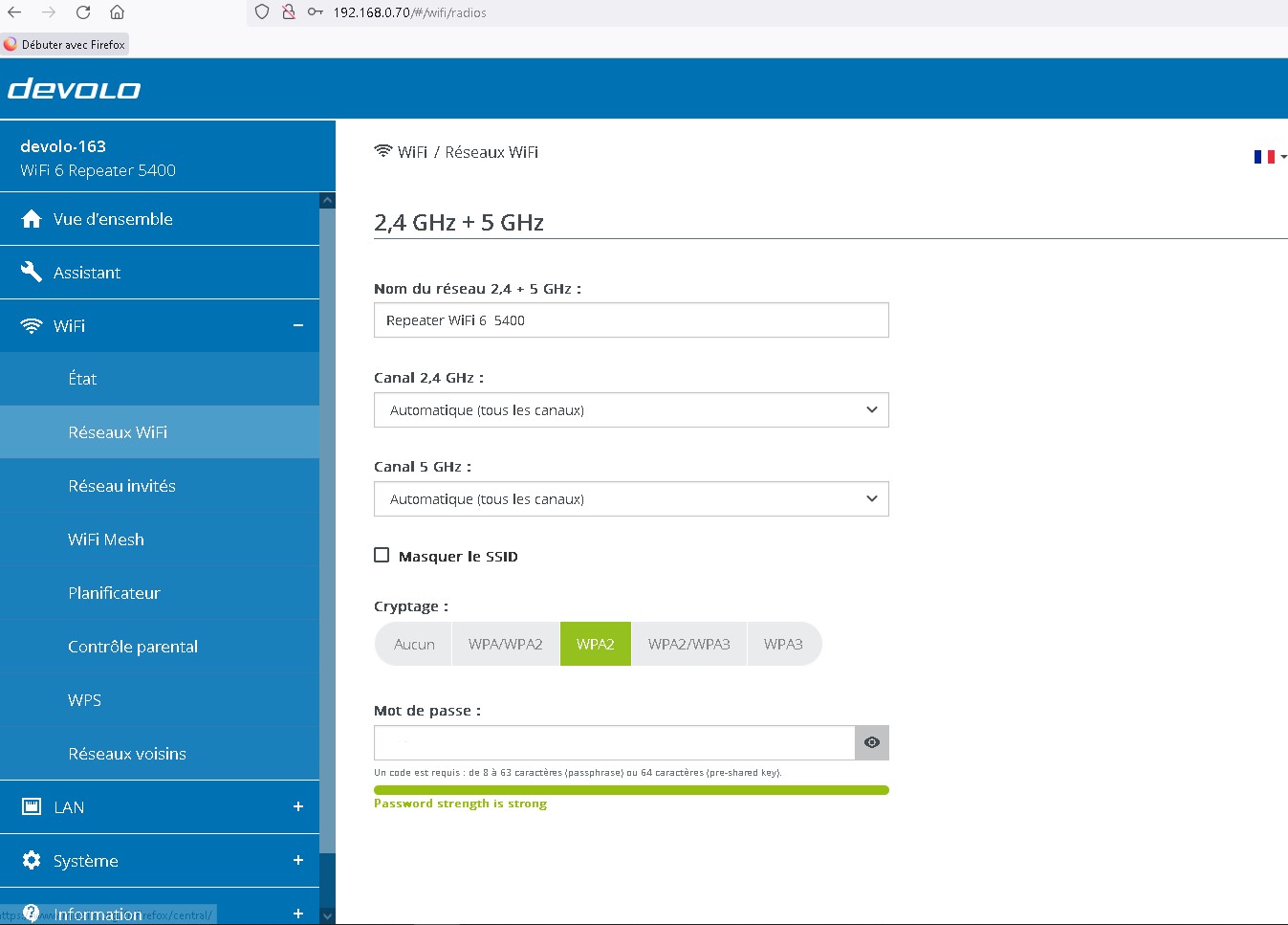1288x925 pixels.
Task: Reload the page with refresh icon
Action: click(83, 12)
